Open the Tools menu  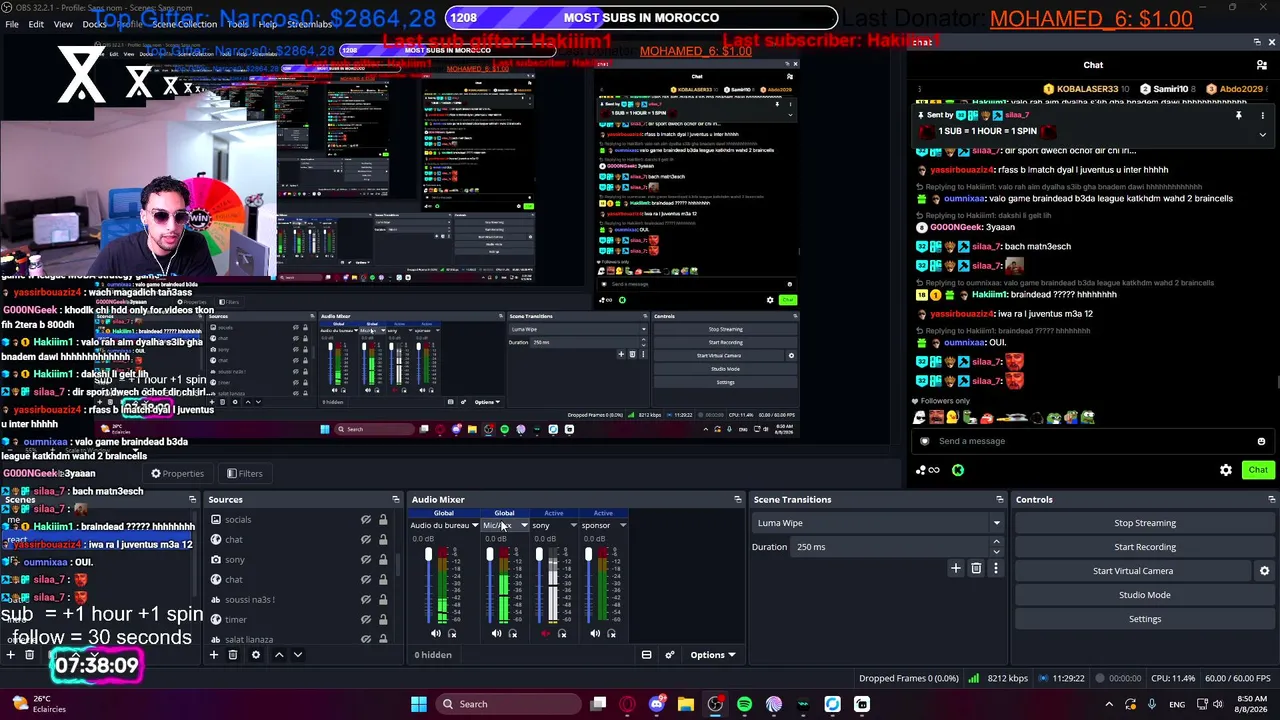point(238,24)
